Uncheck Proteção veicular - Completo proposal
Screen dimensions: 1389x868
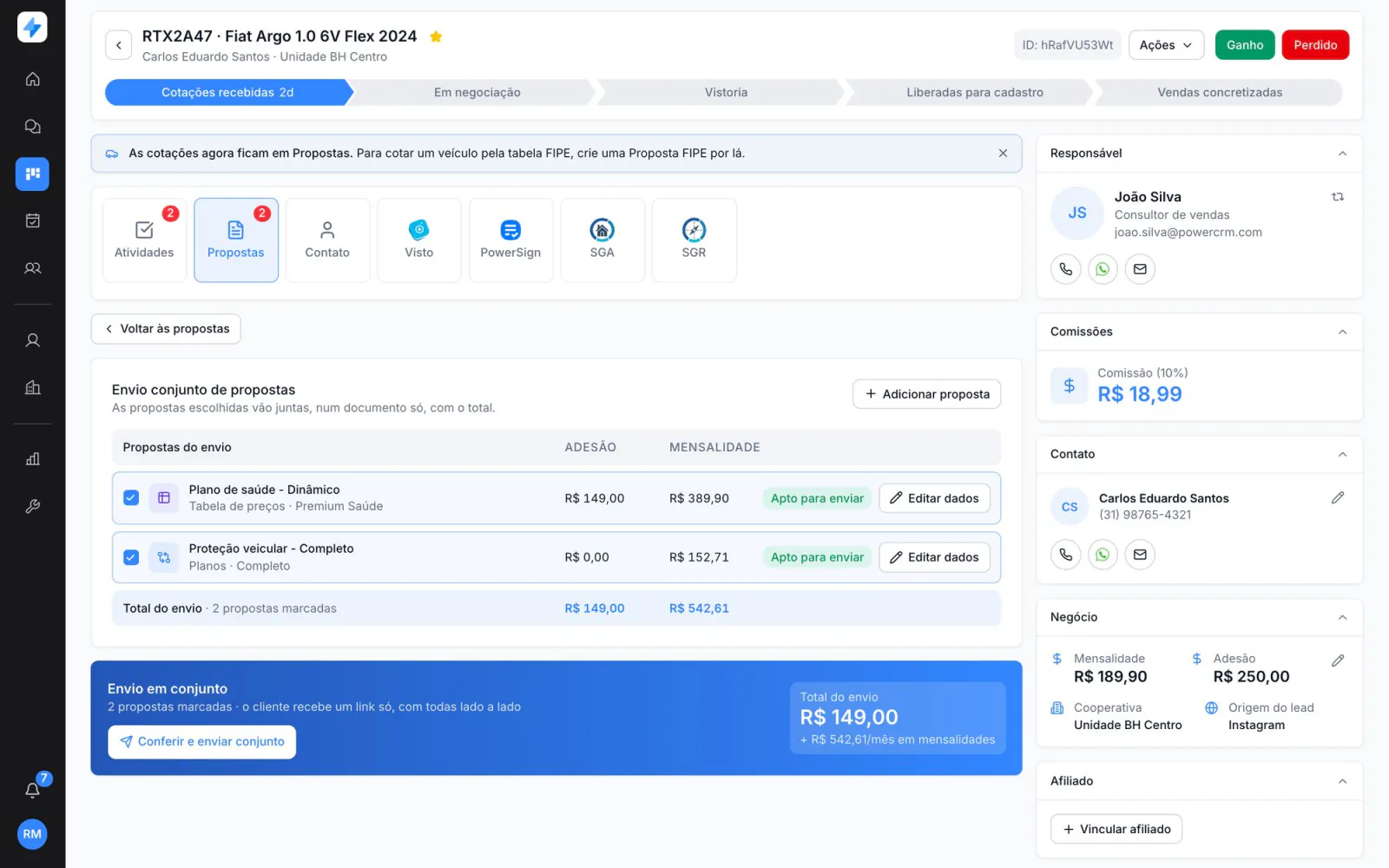click(x=131, y=557)
